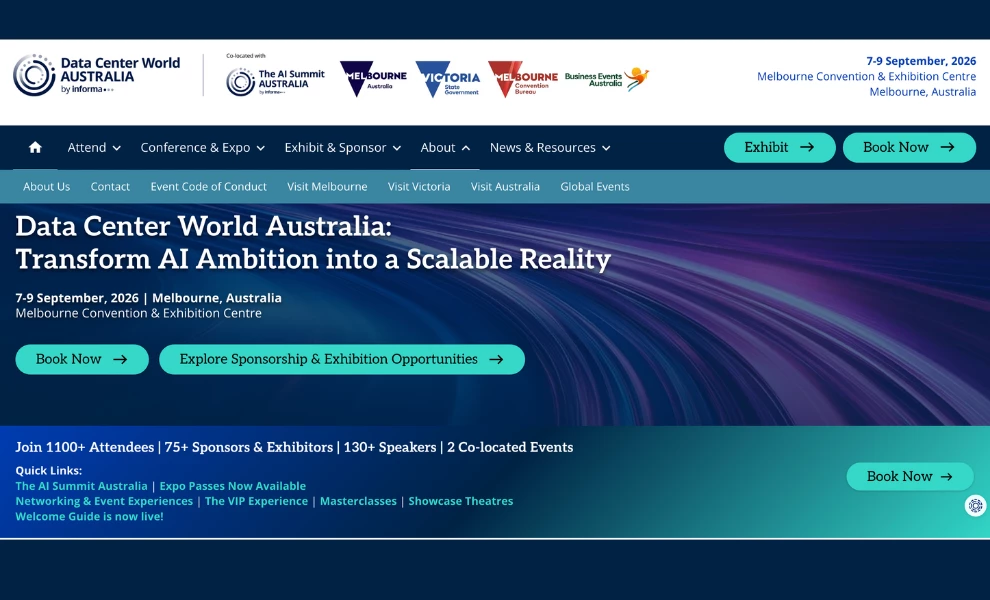Screen dimensions: 990x600
Task: Click Book Now in the navbar
Action: pos(909,147)
